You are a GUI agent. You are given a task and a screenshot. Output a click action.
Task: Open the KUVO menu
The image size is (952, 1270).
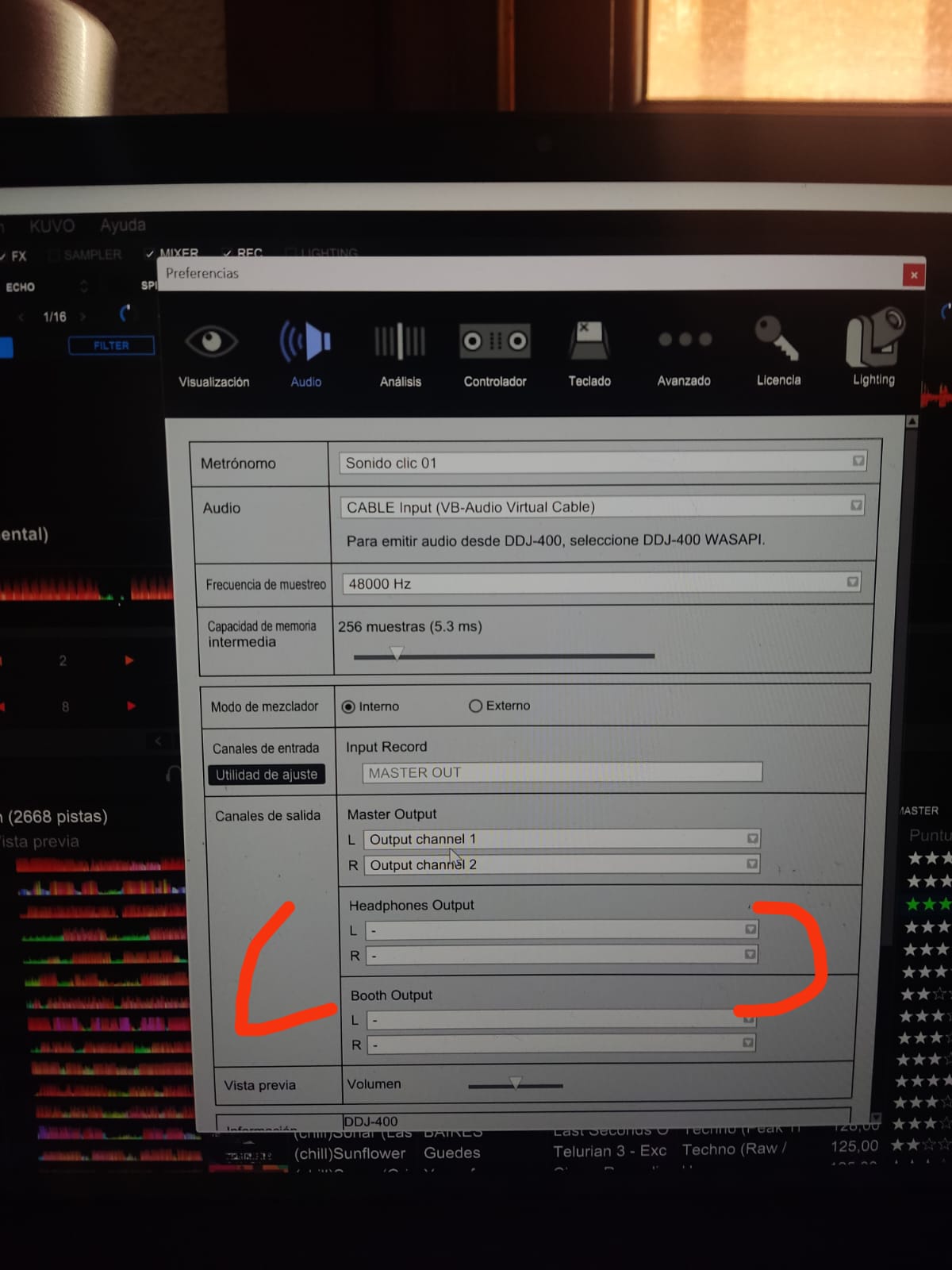pos(52,226)
